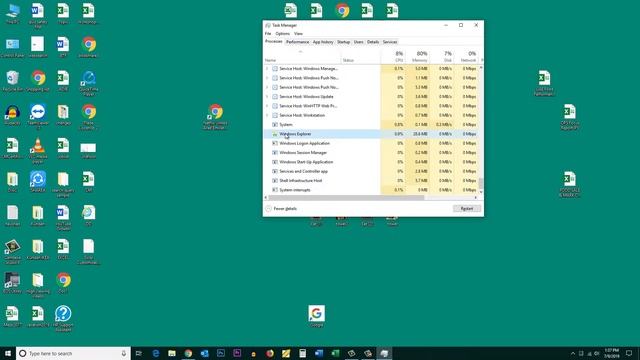
Task: Select the QuickTime Player desktop icon
Action: (x=89, y=83)
